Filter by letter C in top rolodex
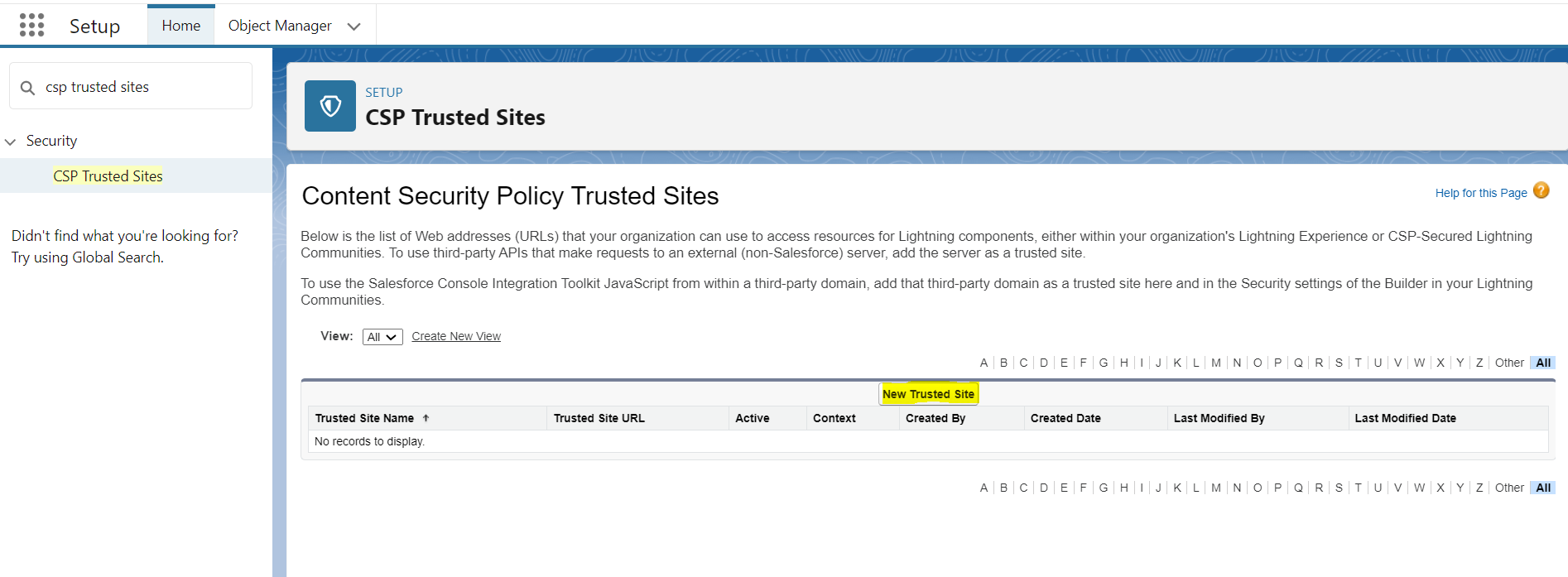This screenshot has height=577, width=1568. pyautogui.click(x=1023, y=363)
